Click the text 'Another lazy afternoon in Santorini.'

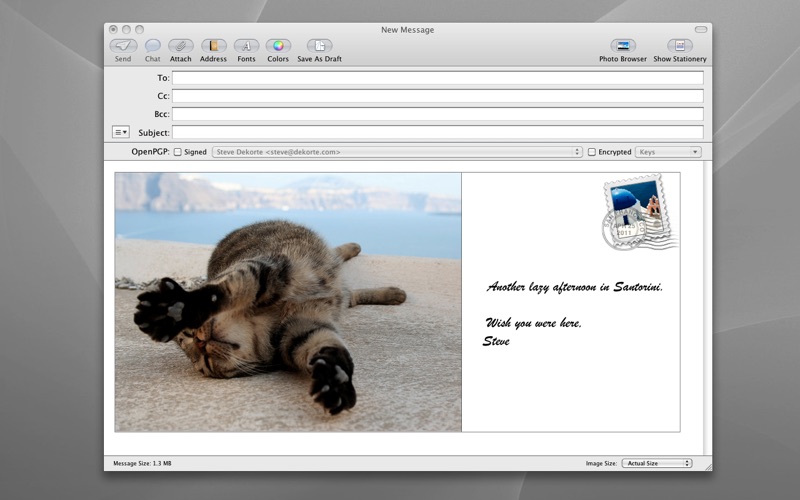point(575,287)
